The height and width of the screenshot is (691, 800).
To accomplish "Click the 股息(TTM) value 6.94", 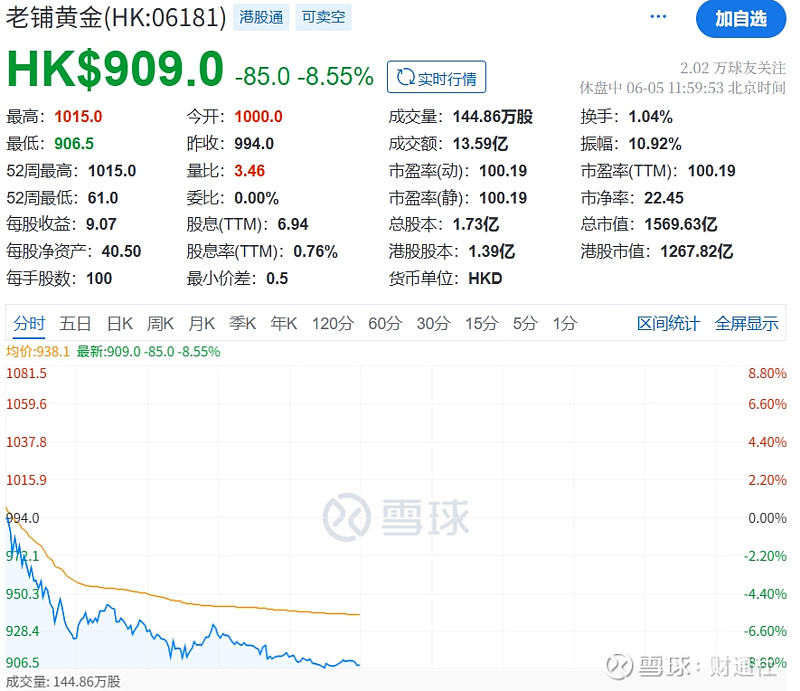I will pos(293,224).
